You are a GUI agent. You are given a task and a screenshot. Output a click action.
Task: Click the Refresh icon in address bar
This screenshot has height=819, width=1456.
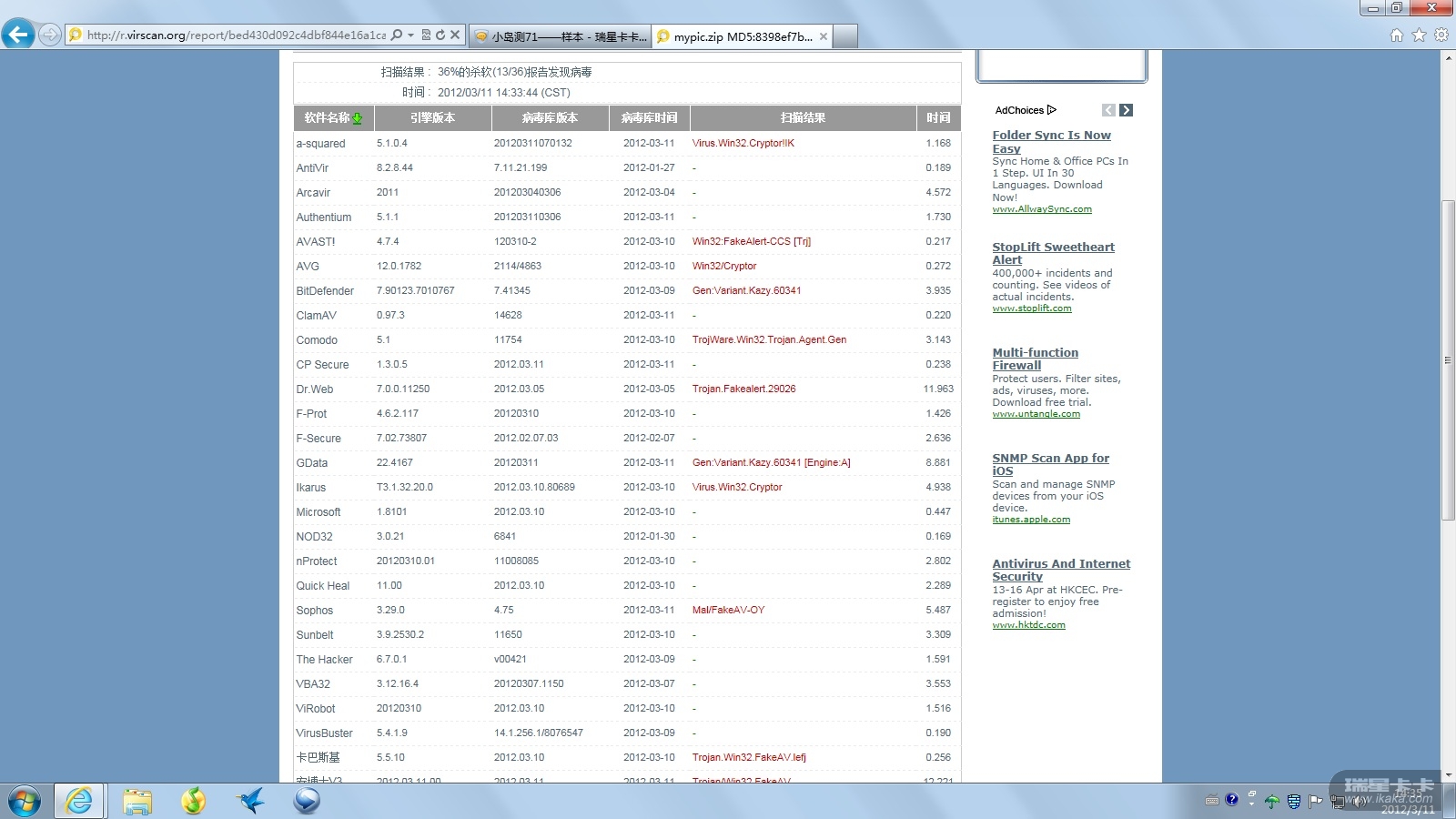(440, 35)
